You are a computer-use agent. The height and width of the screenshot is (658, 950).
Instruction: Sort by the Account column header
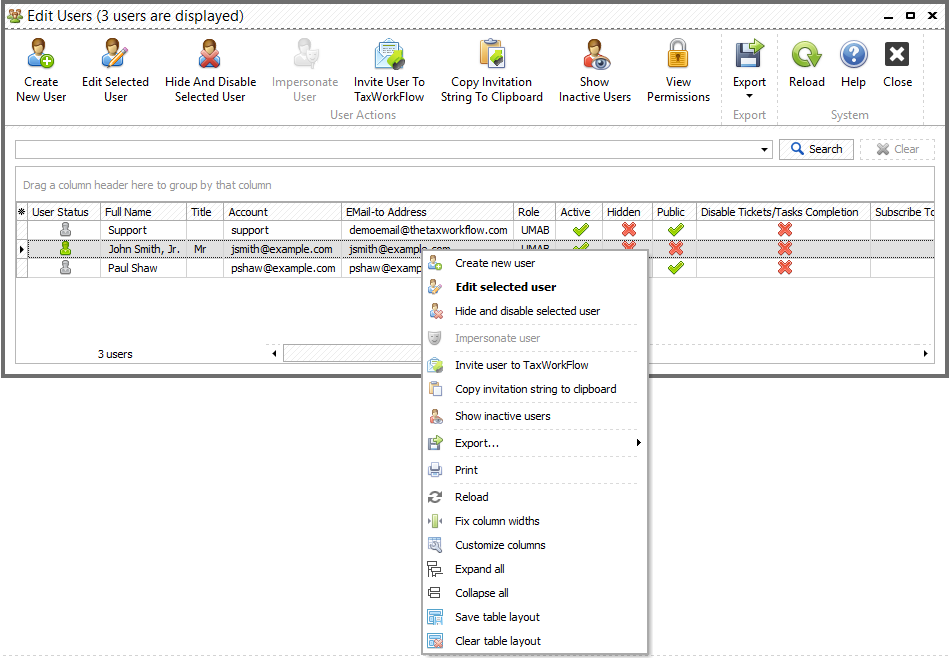282,211
